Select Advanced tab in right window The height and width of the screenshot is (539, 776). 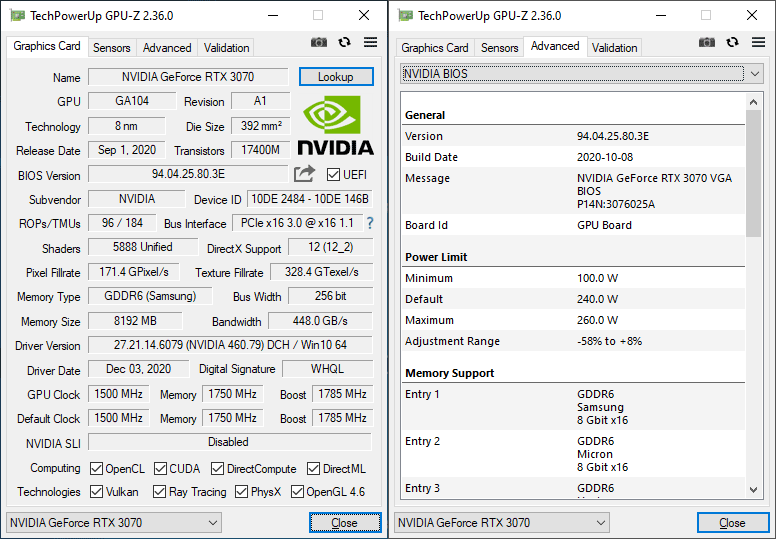(555, 47)
